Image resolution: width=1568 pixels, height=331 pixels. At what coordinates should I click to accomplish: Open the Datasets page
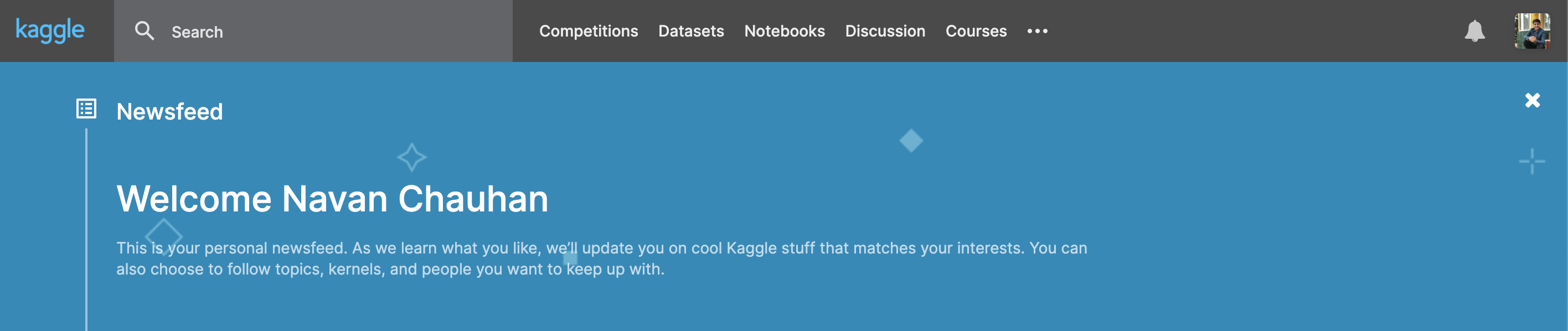click(x=691, y=31)
